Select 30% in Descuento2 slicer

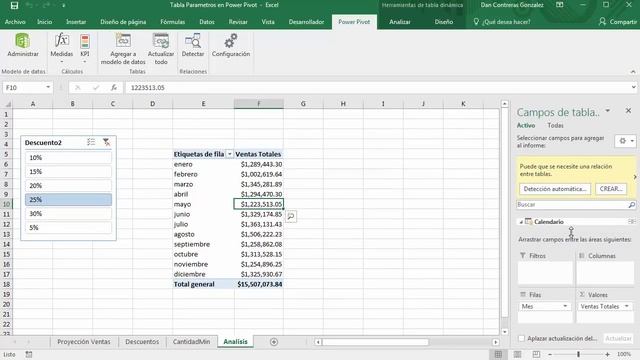pyautogui.click(x=68, y=213)
